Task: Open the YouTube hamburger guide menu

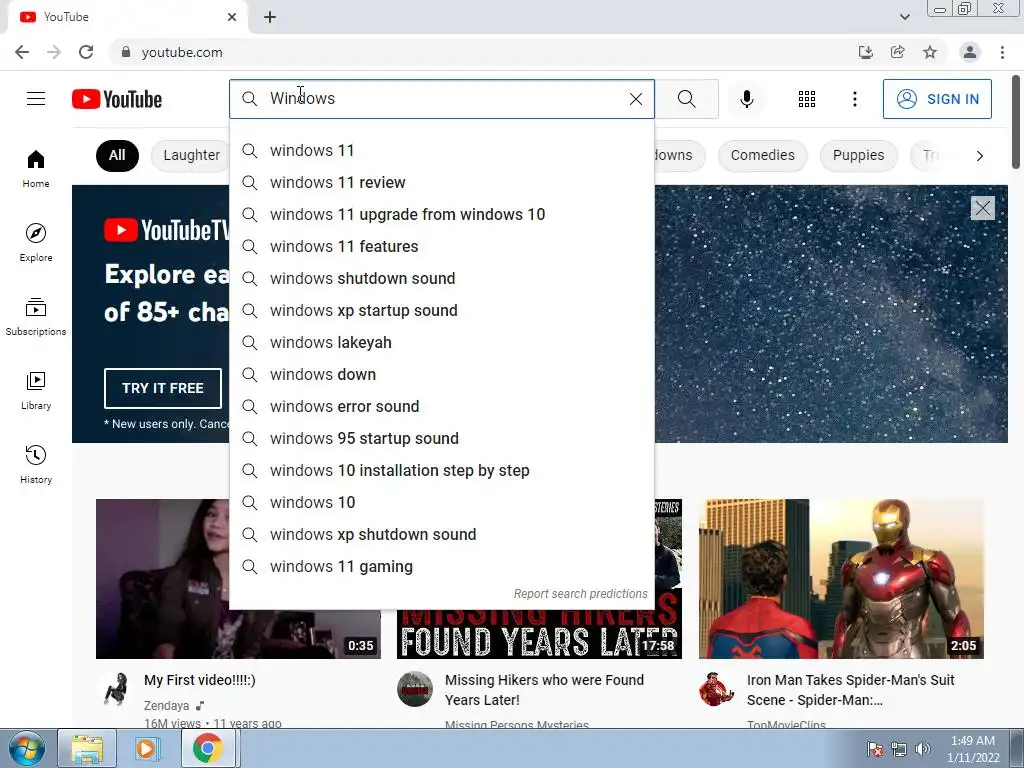Action: point(36,99)
